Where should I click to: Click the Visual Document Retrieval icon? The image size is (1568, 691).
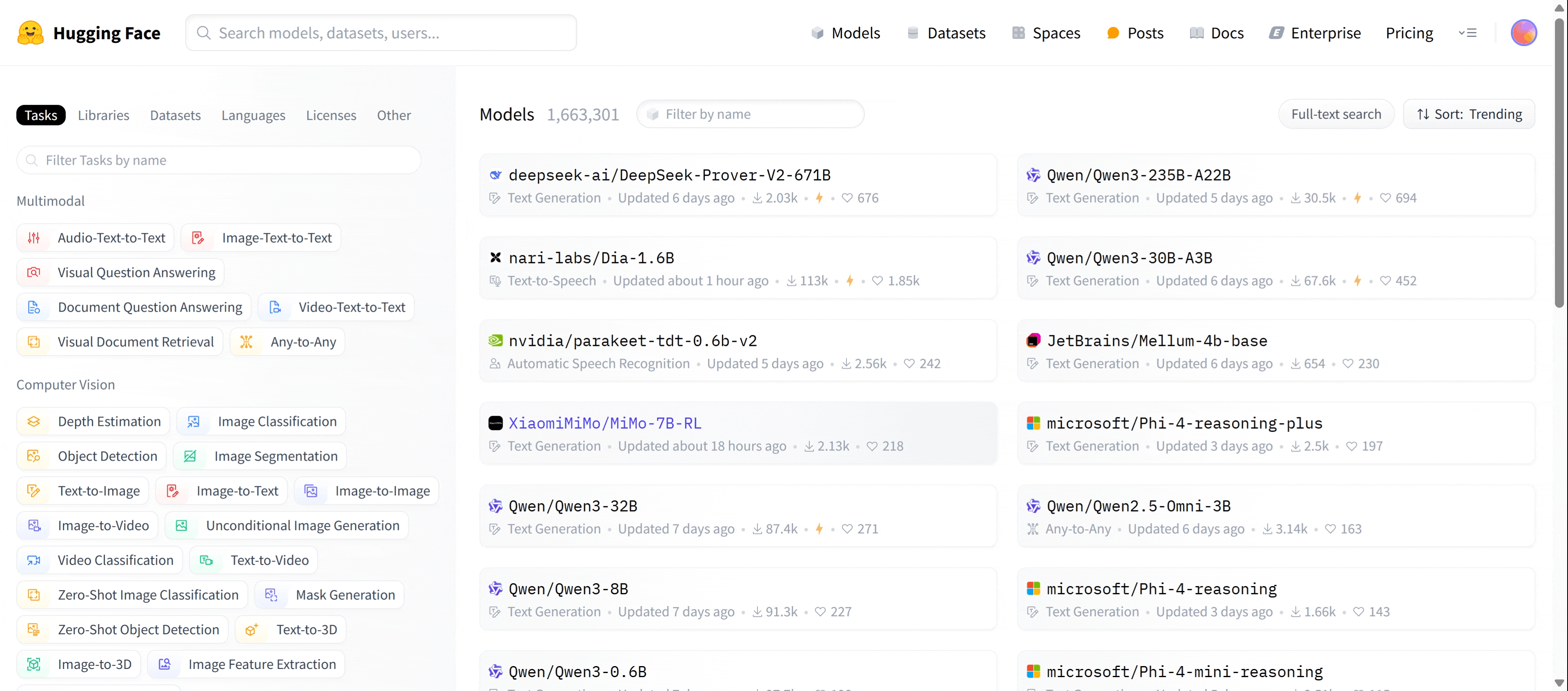(x=34, y=342)
